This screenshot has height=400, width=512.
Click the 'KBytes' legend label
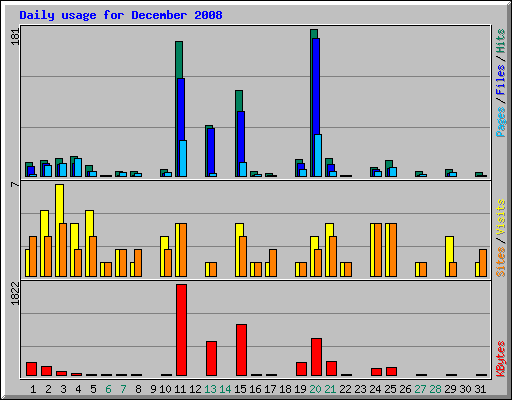(x=501, y=358)
